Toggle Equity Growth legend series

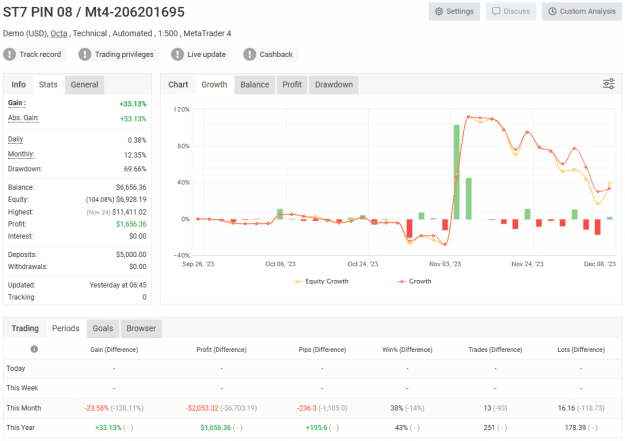pos(321,281)
